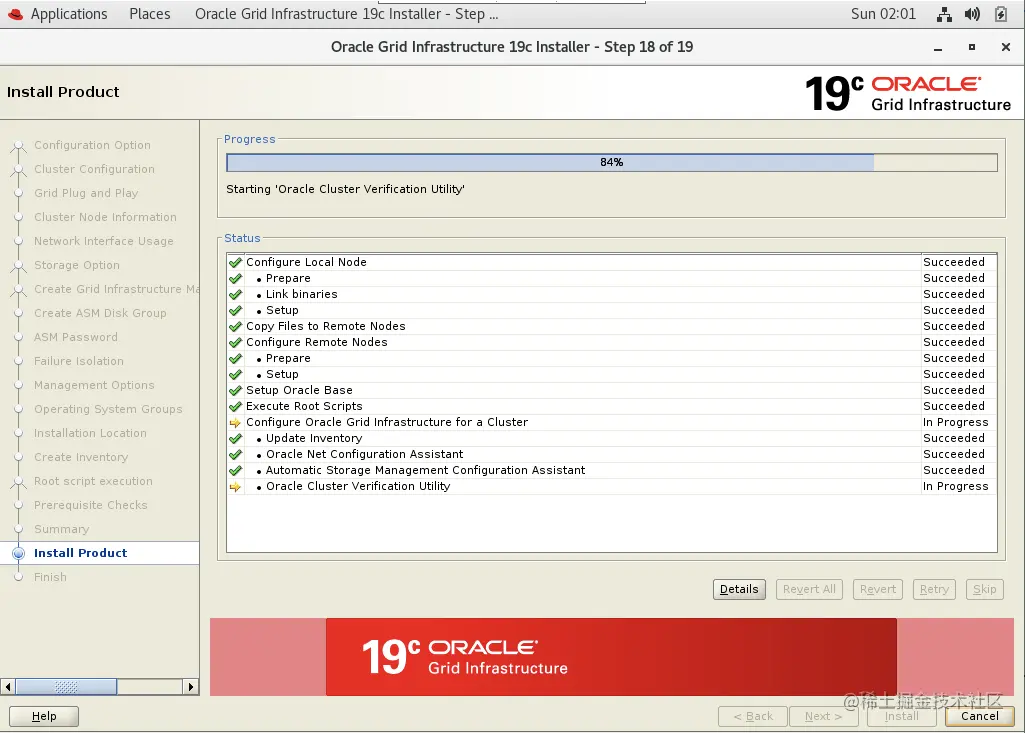Select the Prerequisite Checks step
The height and width of the screenshot is (733, 1025).
90,505
